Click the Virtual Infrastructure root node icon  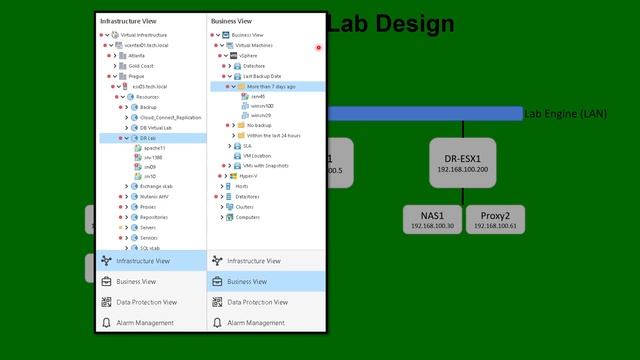pyautogui.click(x=115, y=35)
